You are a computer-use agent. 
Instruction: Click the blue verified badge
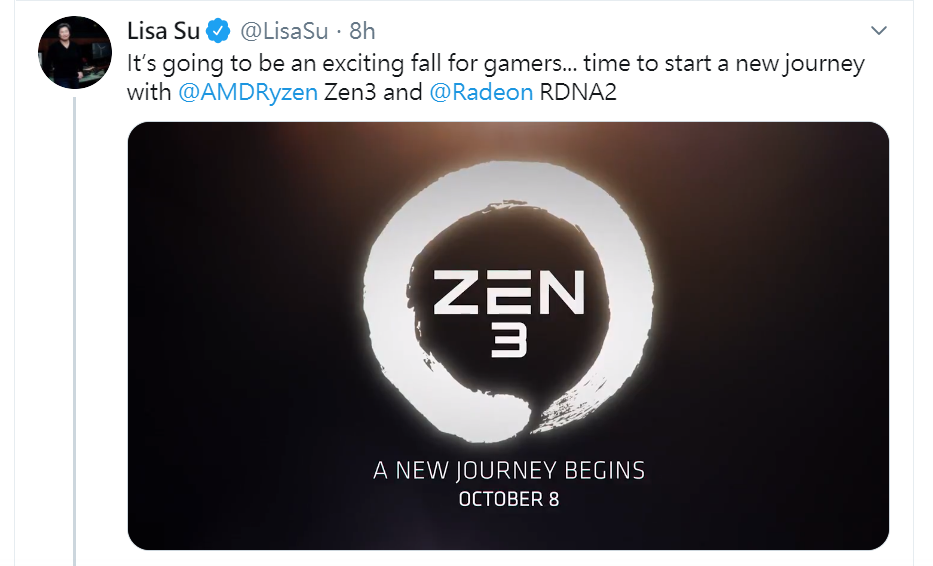coord(218,31)
